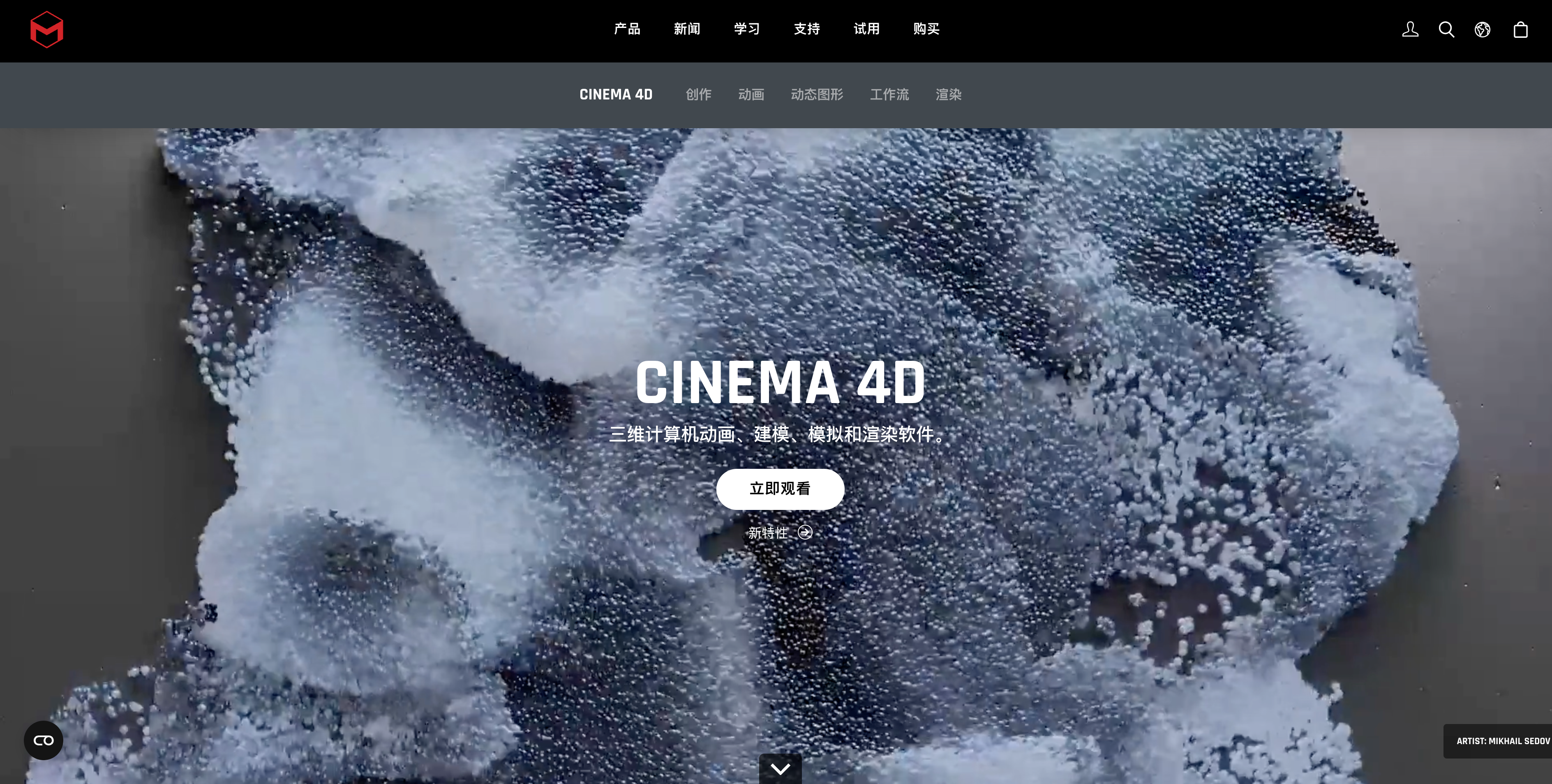Open the search magnifier icon

(1446, 30)
